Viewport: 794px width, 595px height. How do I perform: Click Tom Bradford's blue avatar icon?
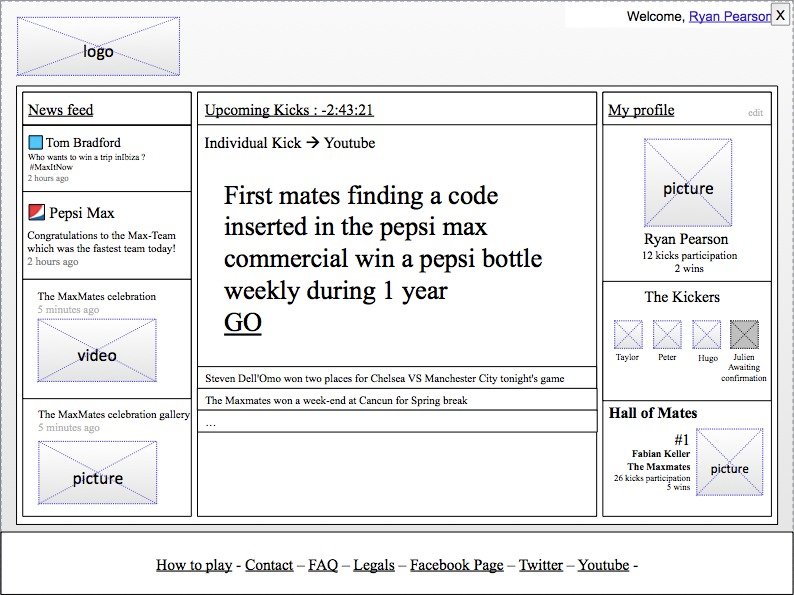tap(36, 143)
